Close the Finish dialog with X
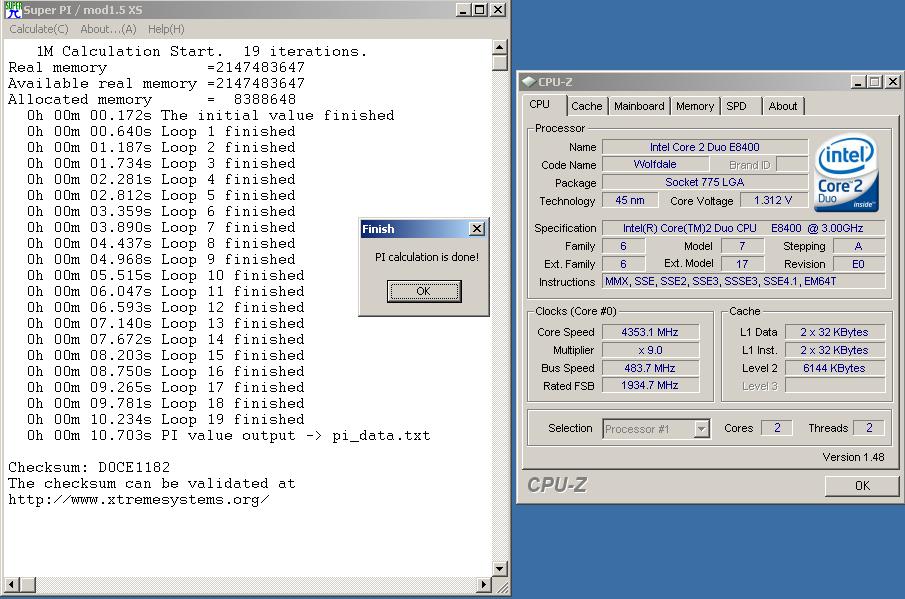 (x=477, y=229)
